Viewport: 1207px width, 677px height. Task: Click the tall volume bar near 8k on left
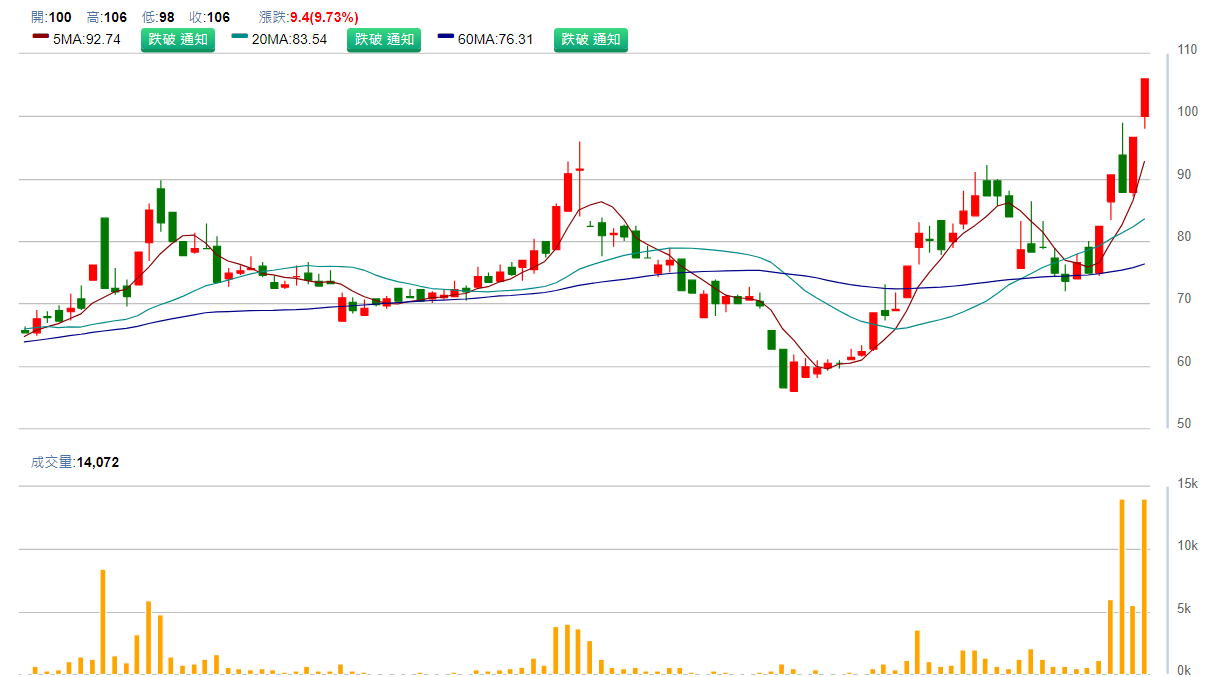(x=103, y=620)
